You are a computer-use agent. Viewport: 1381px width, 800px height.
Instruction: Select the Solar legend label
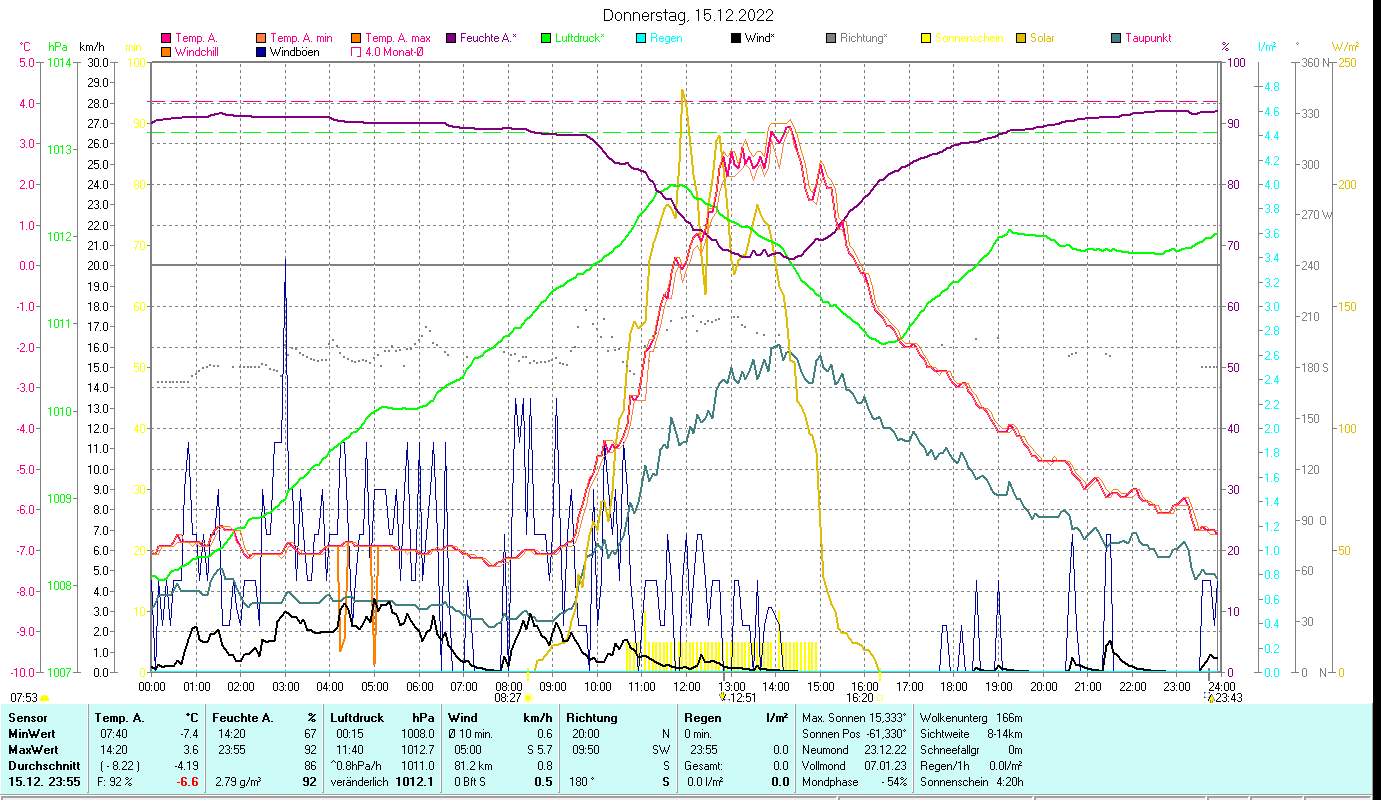[x=1042, y=38]
